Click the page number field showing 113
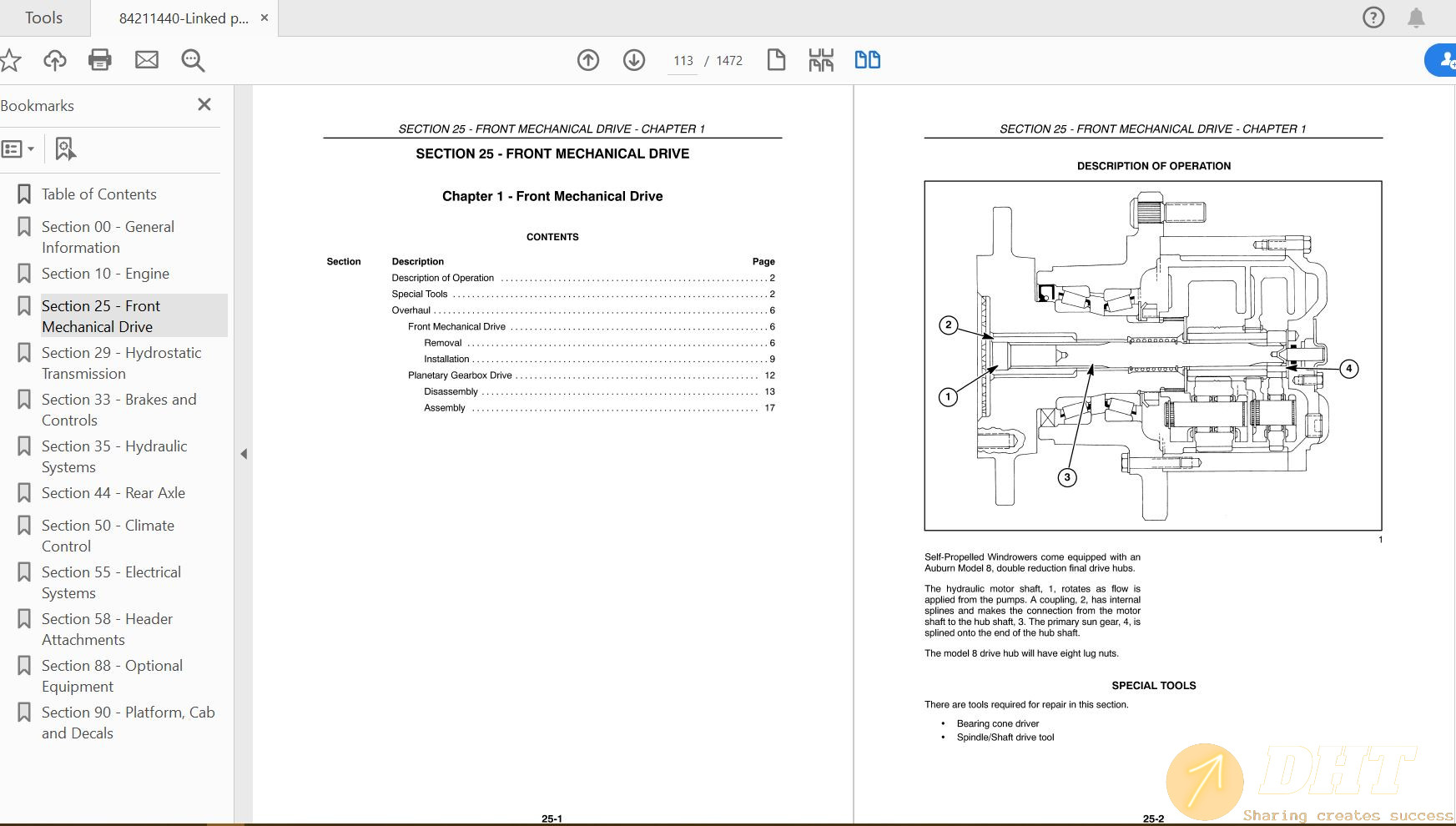This screenshot has width=1456, height=826. tap(683, 61)
